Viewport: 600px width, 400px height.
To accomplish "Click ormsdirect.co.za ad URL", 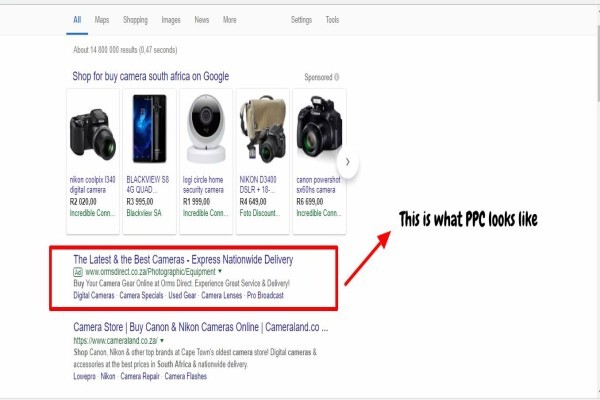I will point(150,272).
